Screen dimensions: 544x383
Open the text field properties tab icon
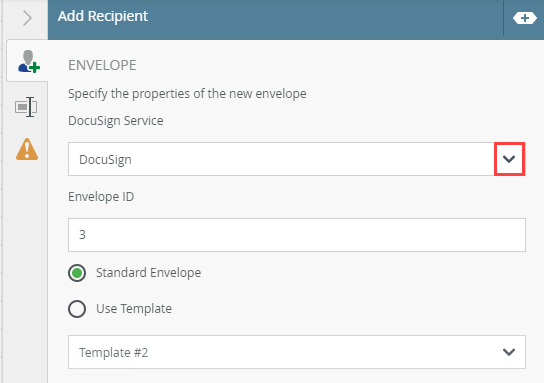click(26, 107)
